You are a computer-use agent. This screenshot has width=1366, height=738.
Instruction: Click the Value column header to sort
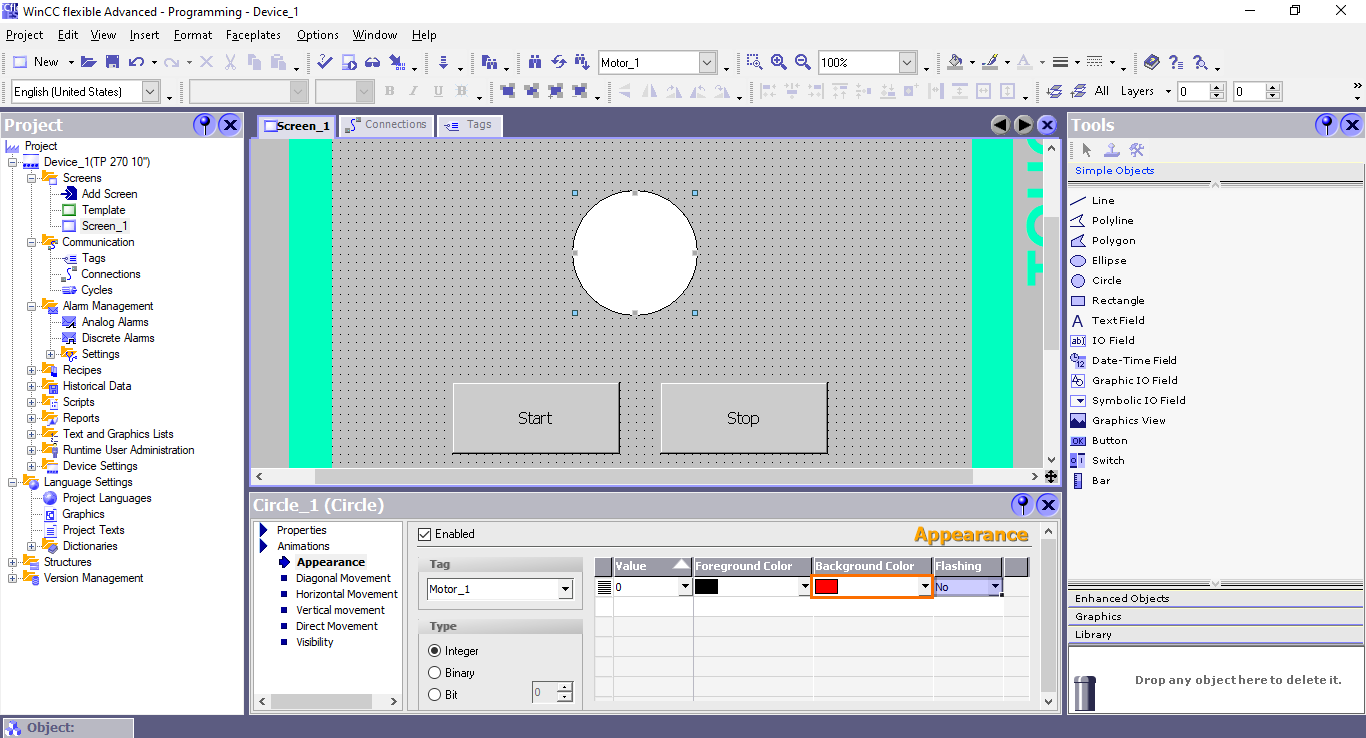[653, 566]
